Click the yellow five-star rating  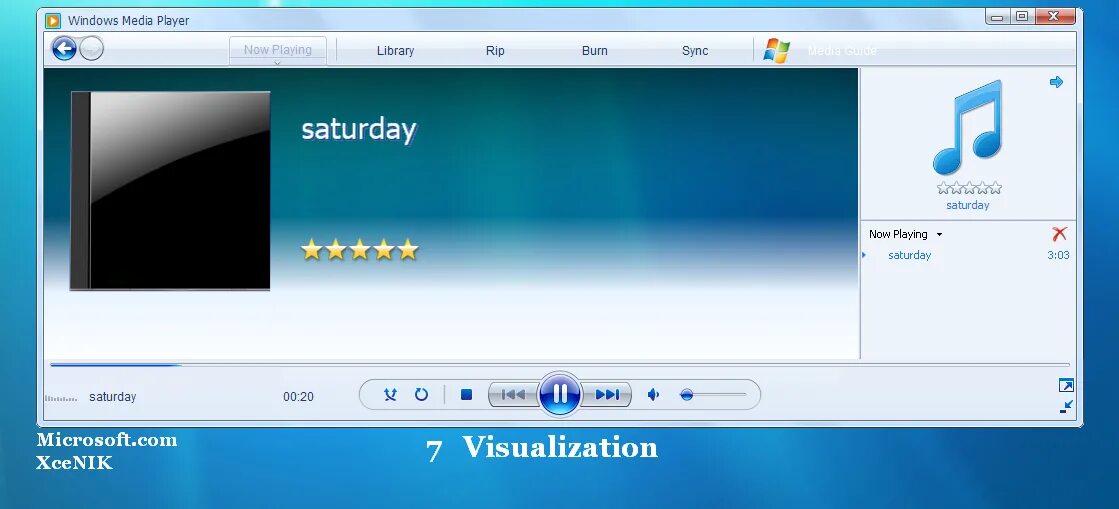pos(360,249)
